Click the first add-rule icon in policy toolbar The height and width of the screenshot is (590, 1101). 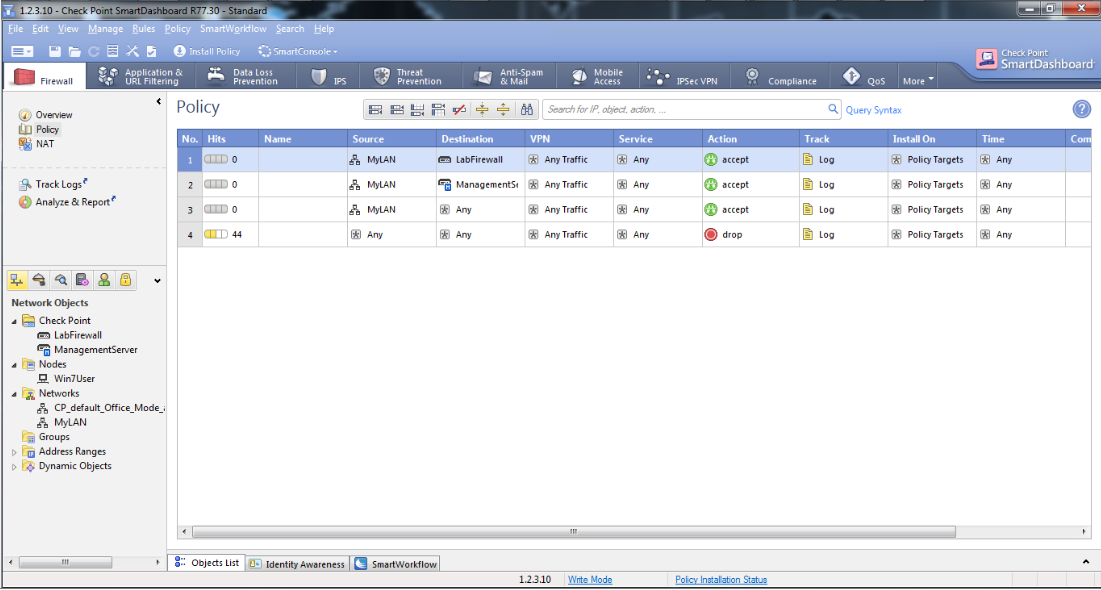click(375, 110)
